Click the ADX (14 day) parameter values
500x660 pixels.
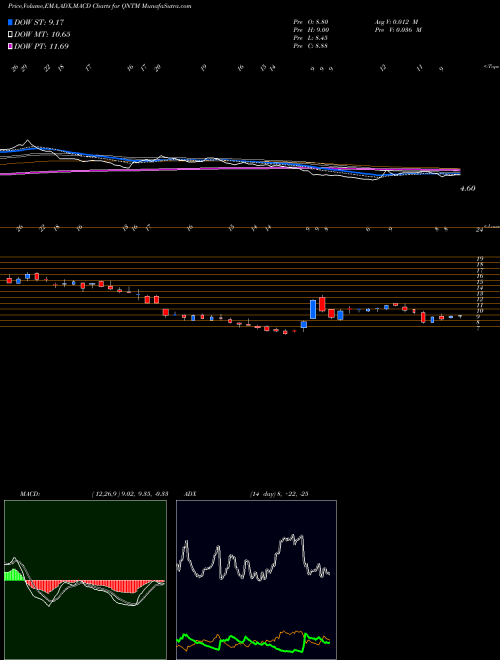[278, 494]
